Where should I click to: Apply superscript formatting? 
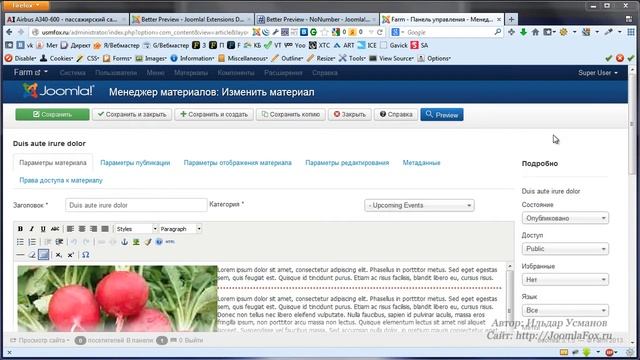click(x=70, y=255)
